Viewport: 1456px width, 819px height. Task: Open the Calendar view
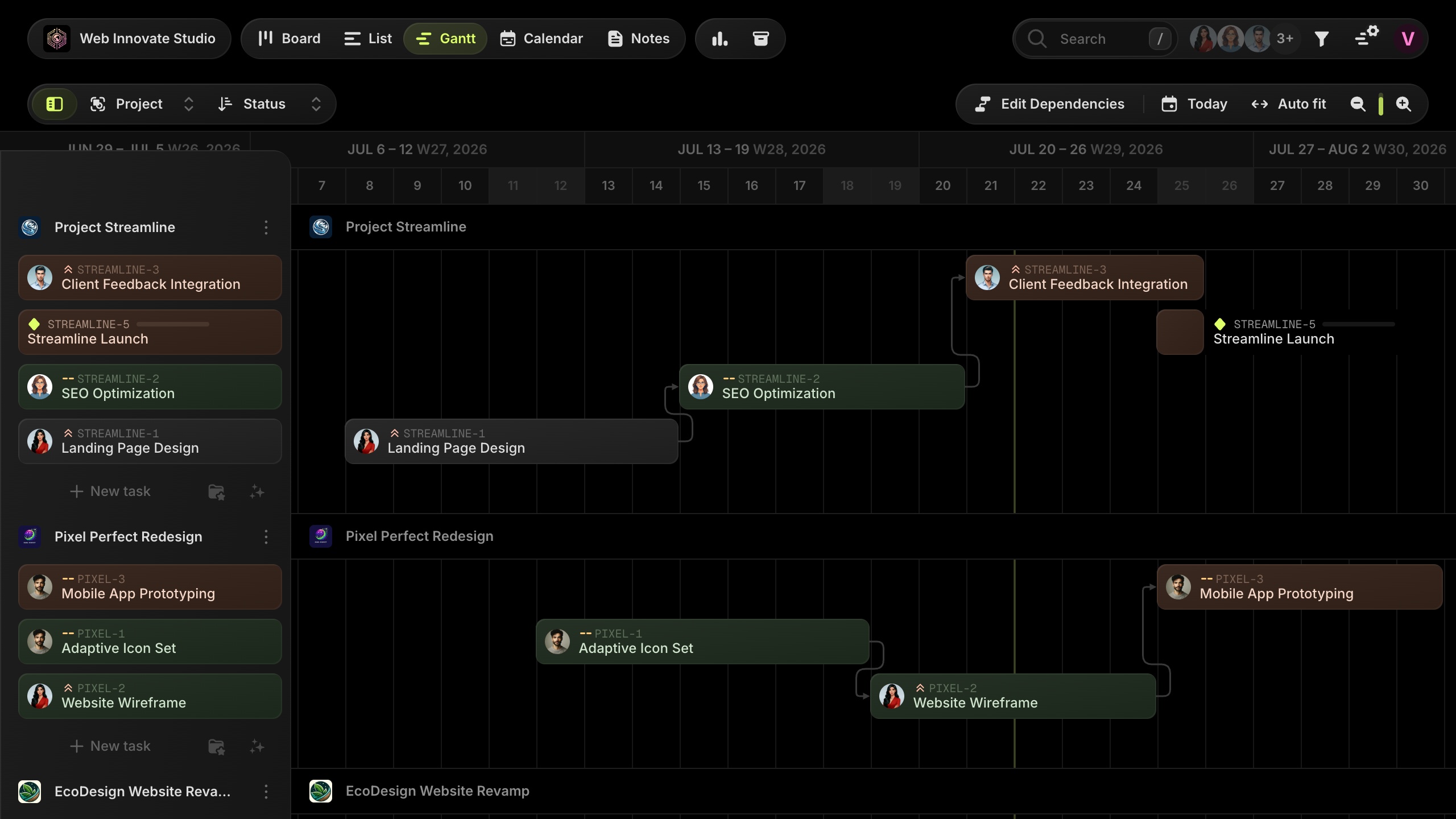click(x=541, y=39)
